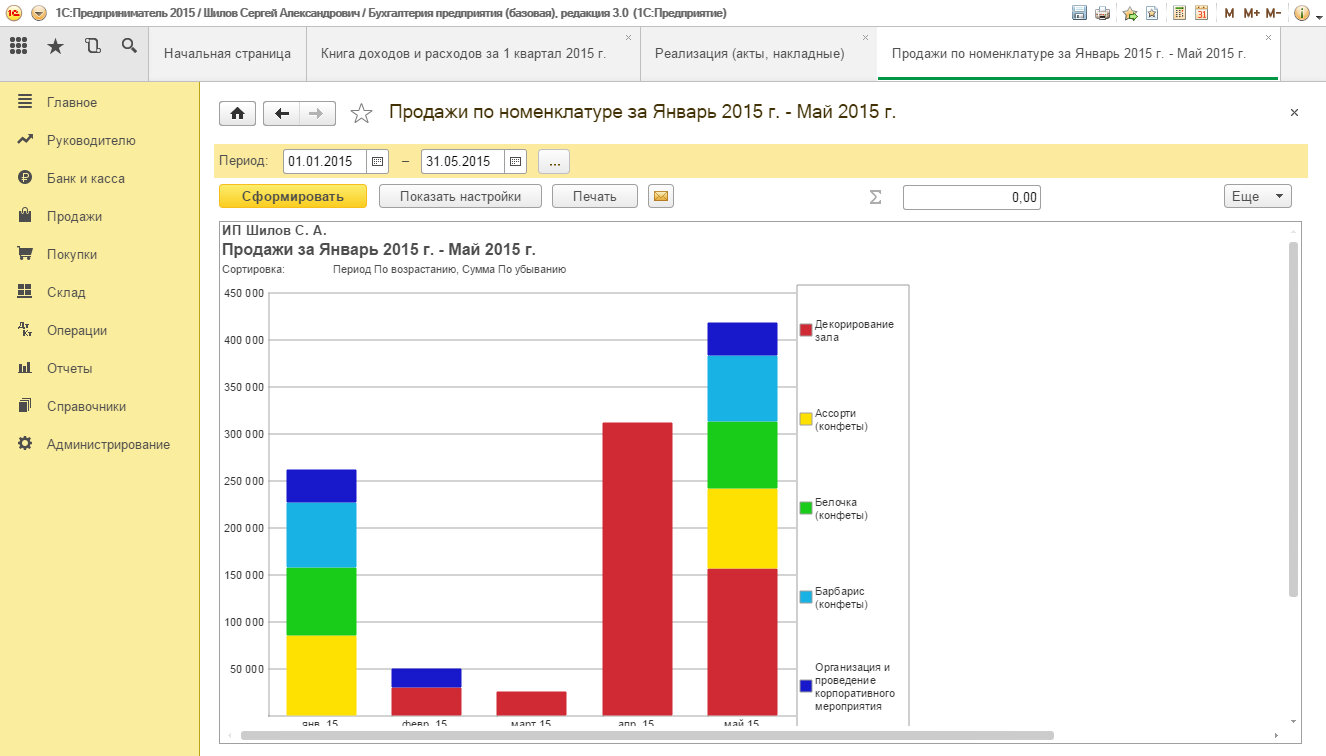Open the sections grid menu icon

(x=18, y=46)
